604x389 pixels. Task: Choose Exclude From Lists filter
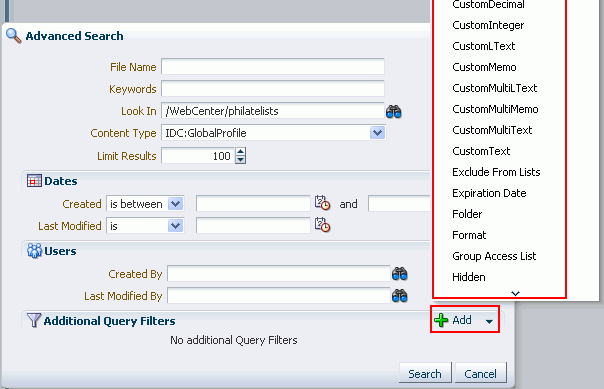click(496, 172)
